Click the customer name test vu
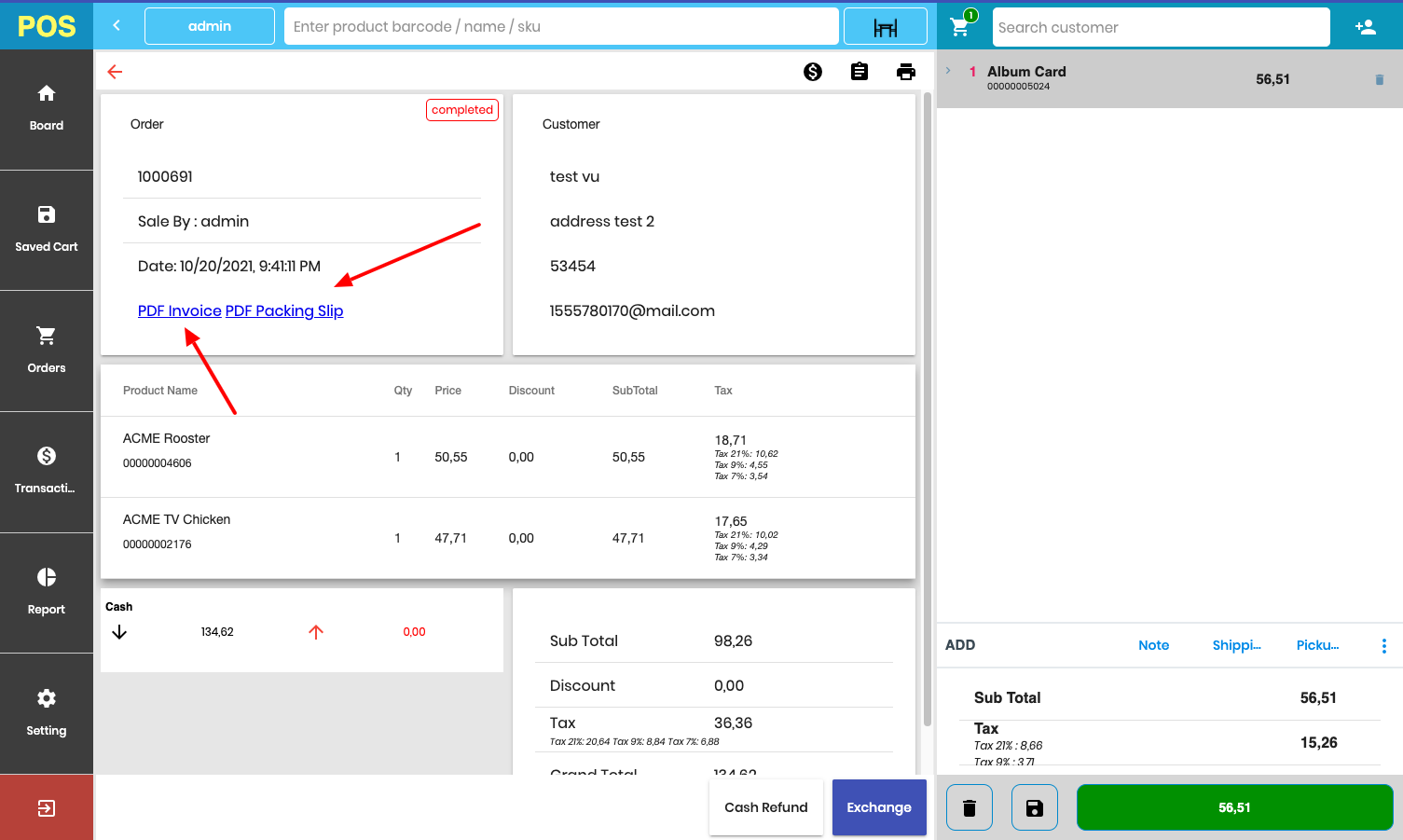This screenshot has width=1403, height=840. (x=574, y=176)
